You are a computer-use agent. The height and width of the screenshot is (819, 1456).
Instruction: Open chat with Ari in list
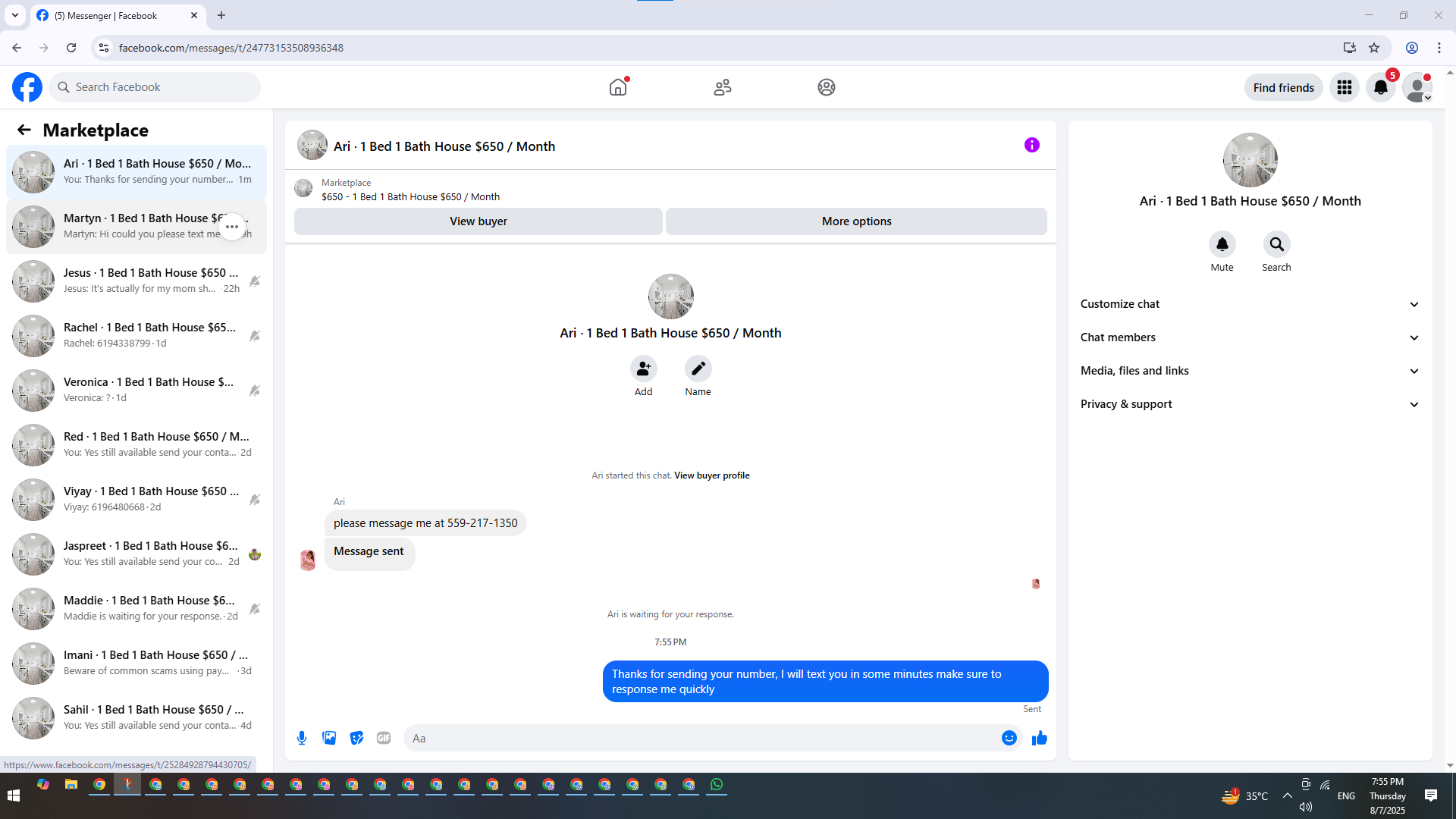[136, 172]
